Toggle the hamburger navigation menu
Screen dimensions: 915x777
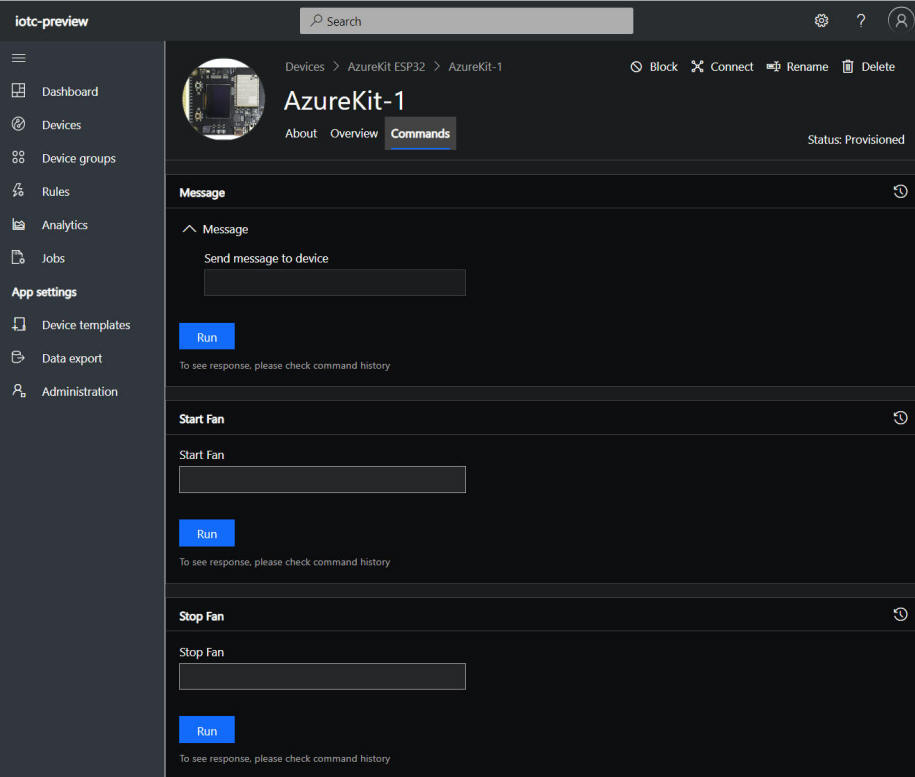[19, 58]
